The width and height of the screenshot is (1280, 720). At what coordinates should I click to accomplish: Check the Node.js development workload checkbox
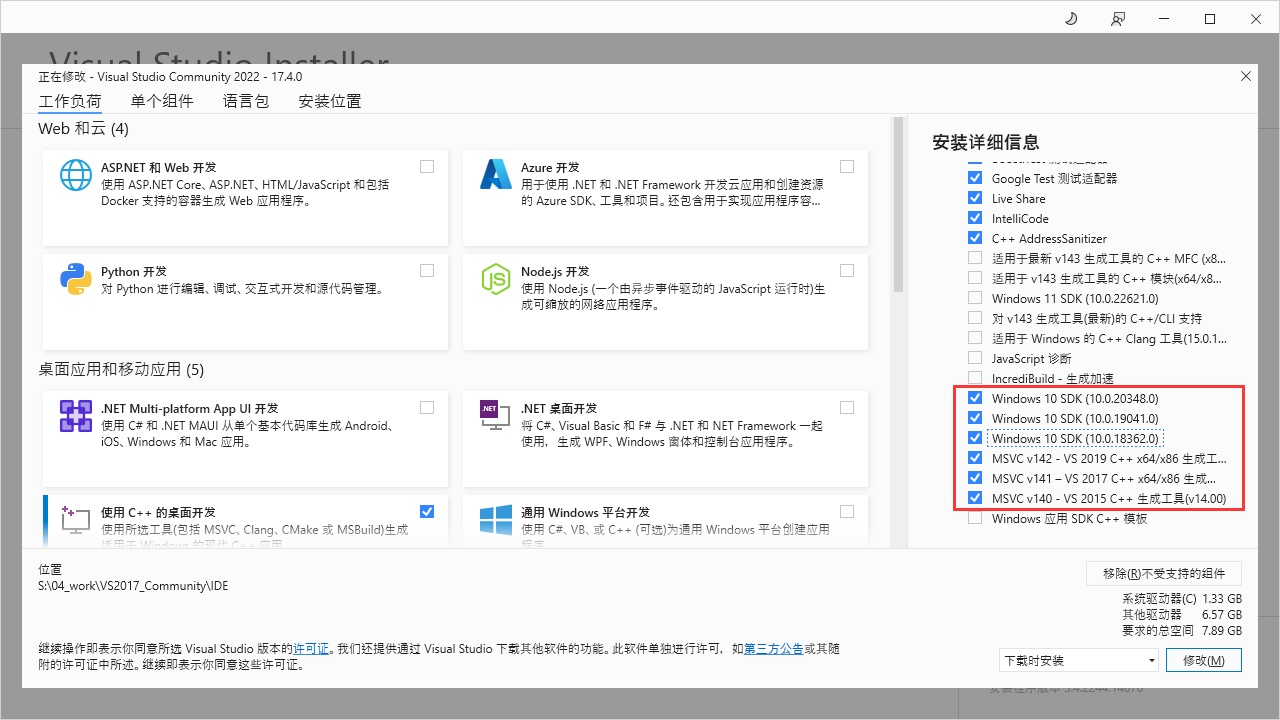tap(847, 270)
